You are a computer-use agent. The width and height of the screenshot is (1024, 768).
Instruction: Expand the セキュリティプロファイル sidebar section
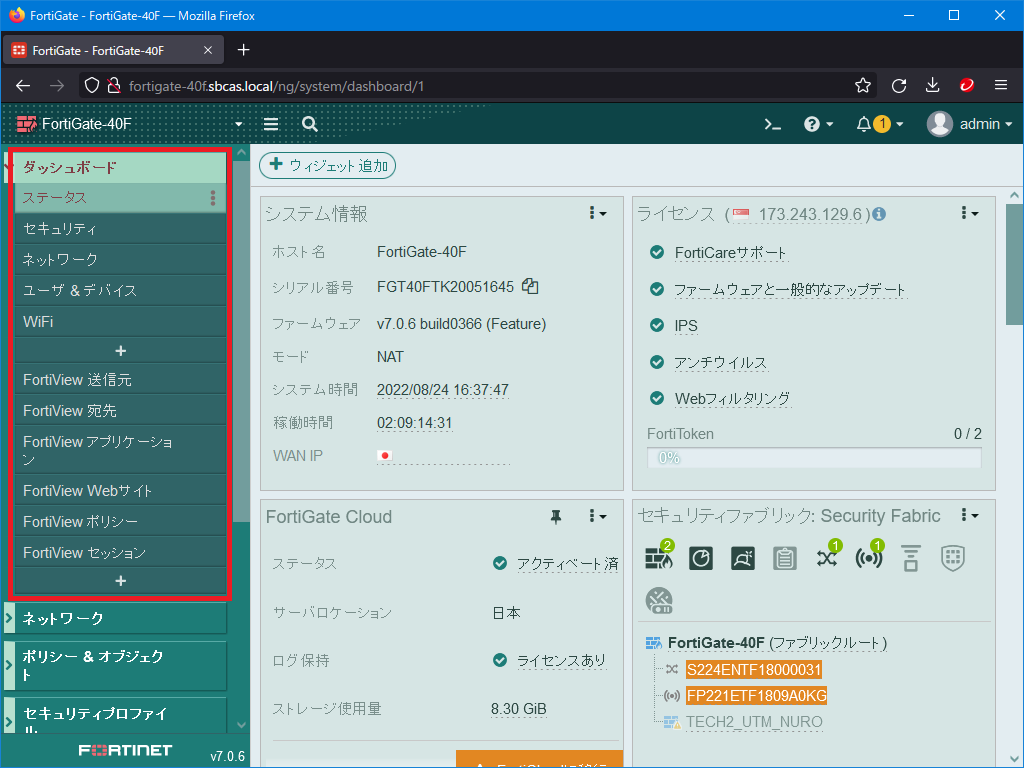point(116,716)
